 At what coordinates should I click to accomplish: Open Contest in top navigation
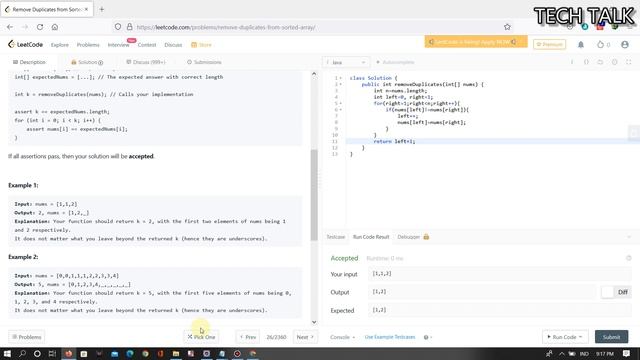pyautogui.click(x=147, y=44)
